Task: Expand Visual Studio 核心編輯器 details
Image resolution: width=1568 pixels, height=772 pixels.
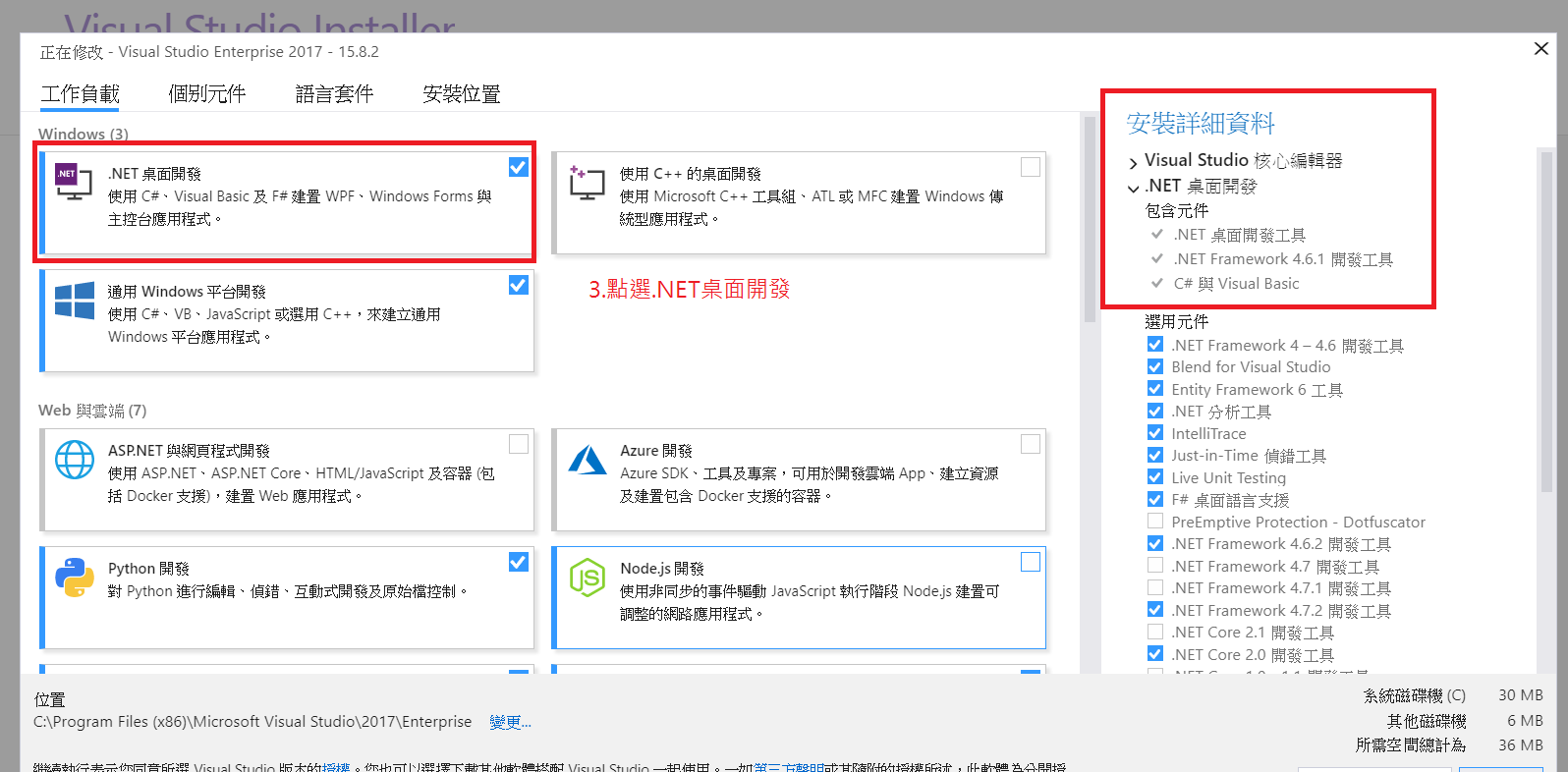Action: pyautogui.click(x=1134, y=162)
